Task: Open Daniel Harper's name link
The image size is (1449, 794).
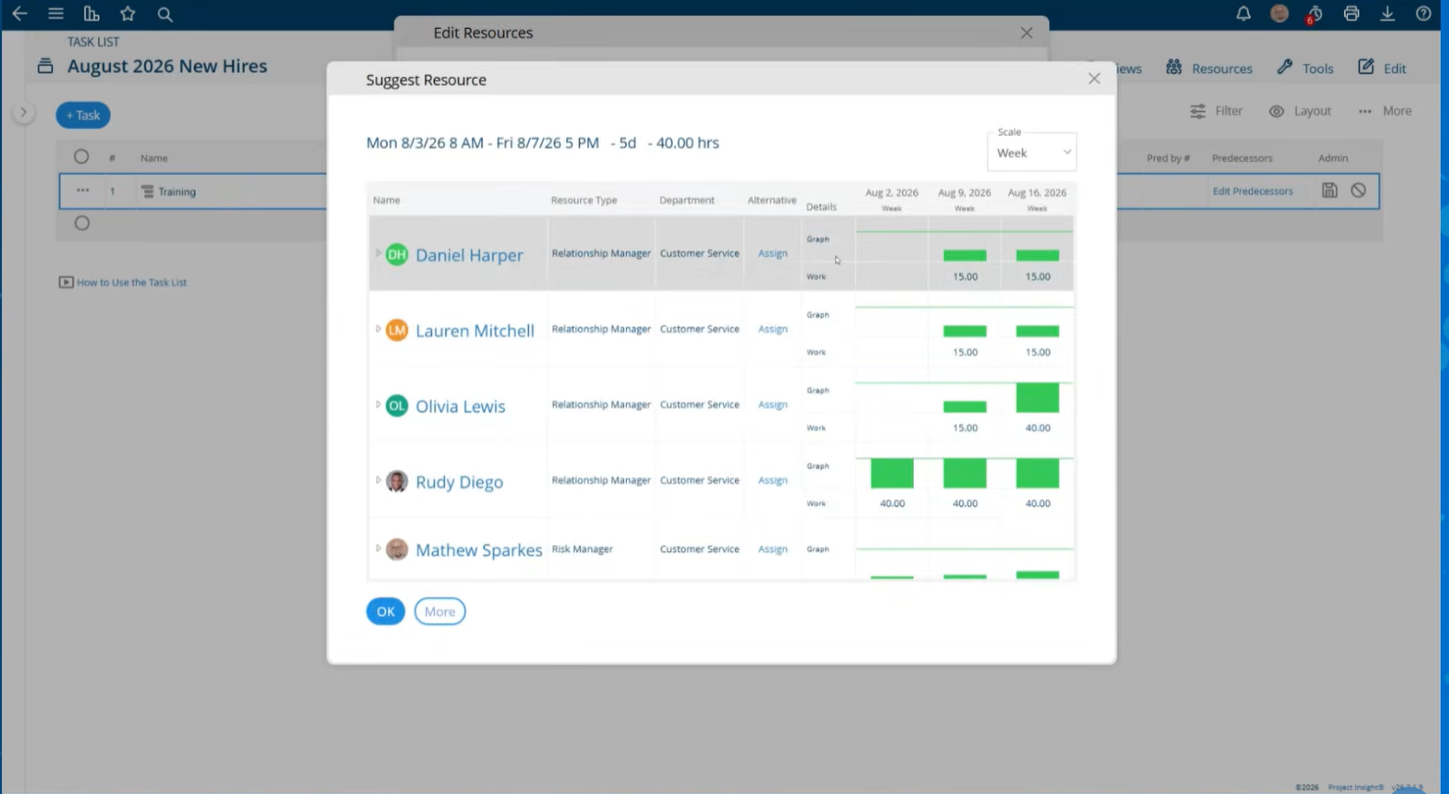Action: [469, 255]
